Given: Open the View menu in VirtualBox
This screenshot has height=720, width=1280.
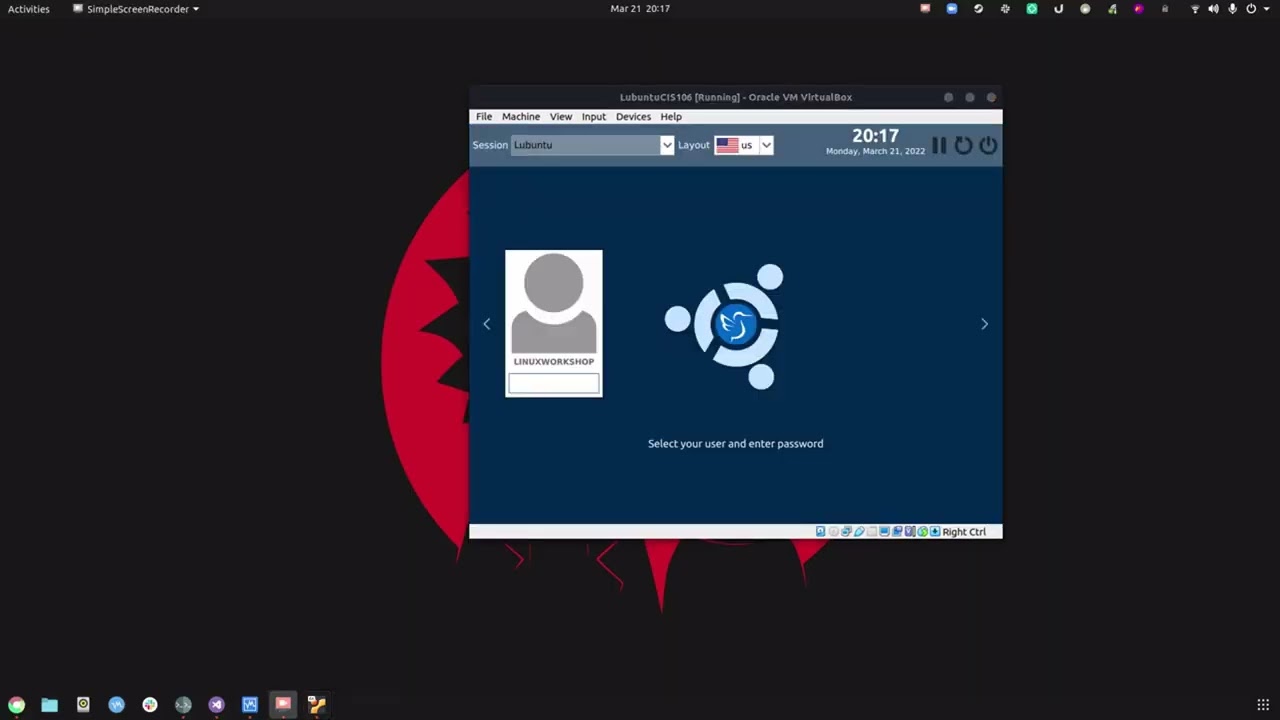Looking at the screenshot, I should point(561,117).
